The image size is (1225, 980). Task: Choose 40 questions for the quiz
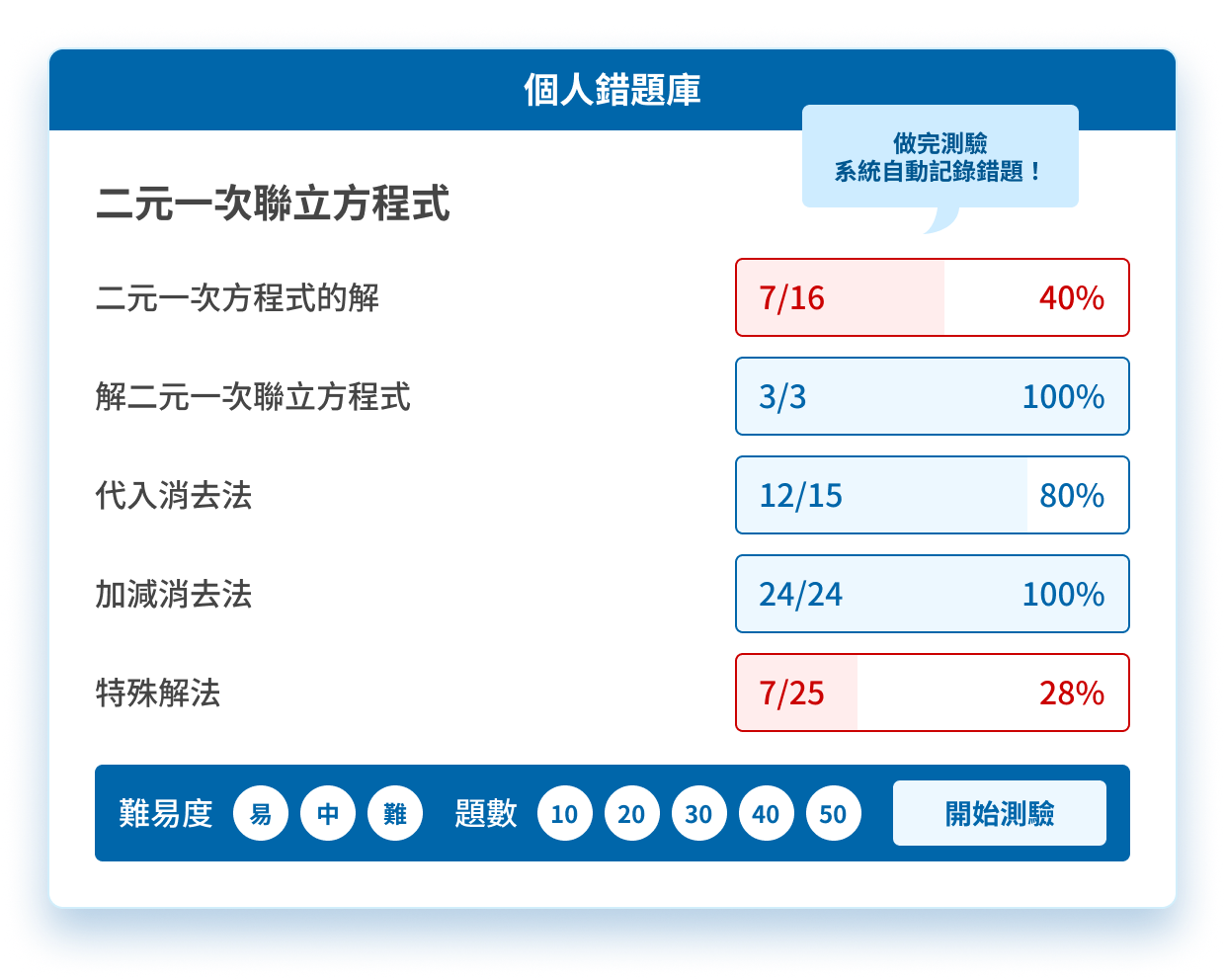(x=766, y=813)
